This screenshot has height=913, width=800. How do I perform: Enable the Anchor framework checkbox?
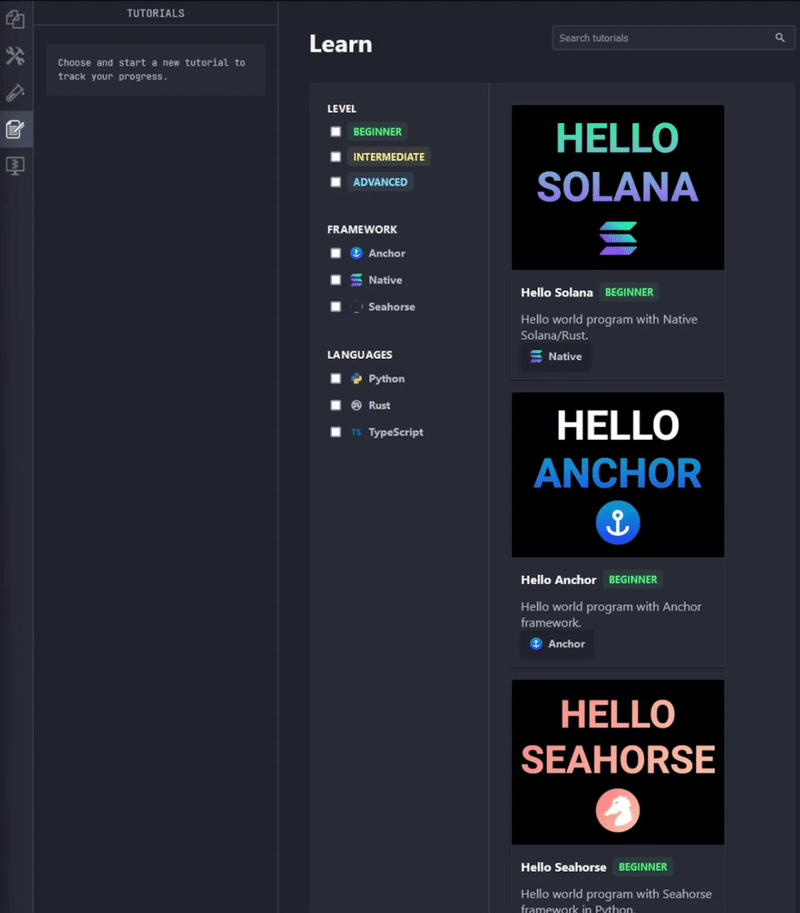(335, 253)
